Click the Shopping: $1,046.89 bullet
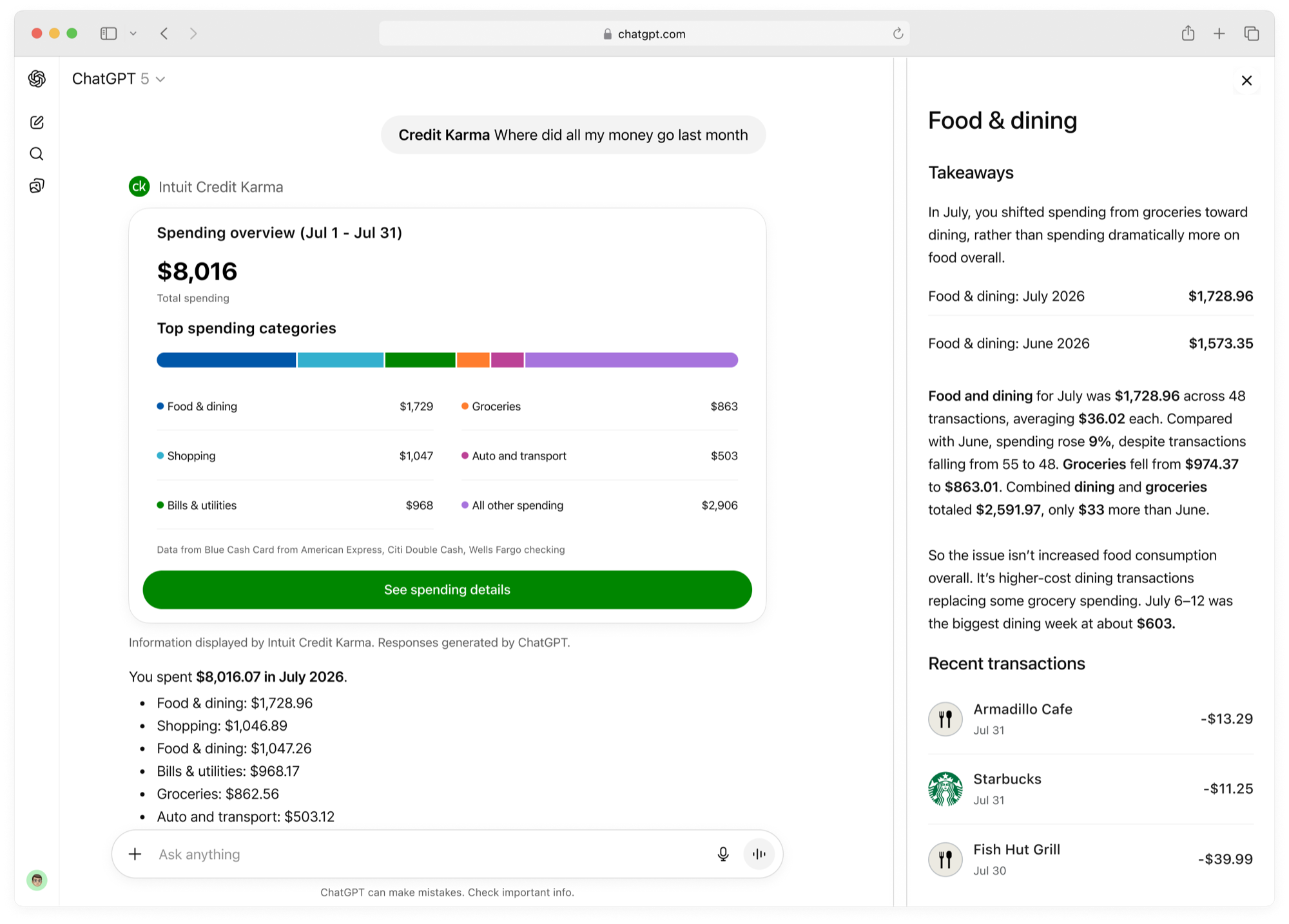1289x924 pixels. click(222, 726)
